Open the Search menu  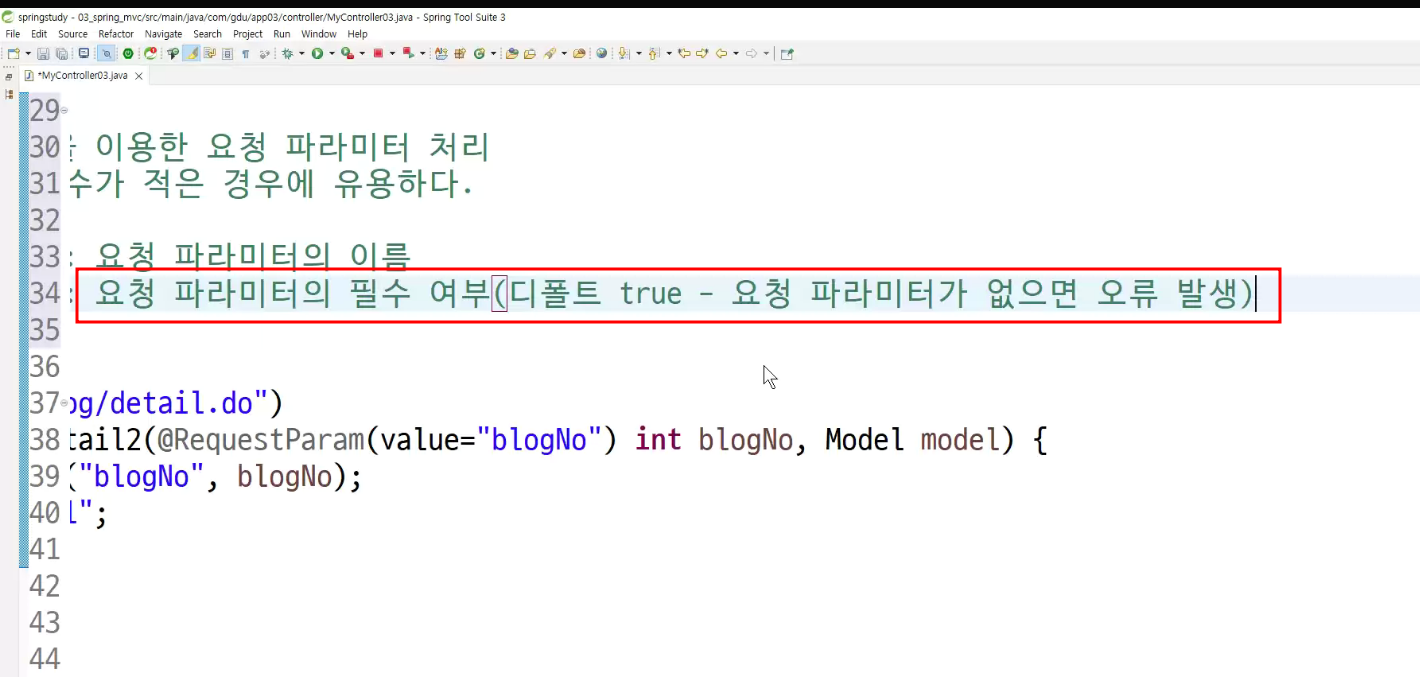pos(208,34)
